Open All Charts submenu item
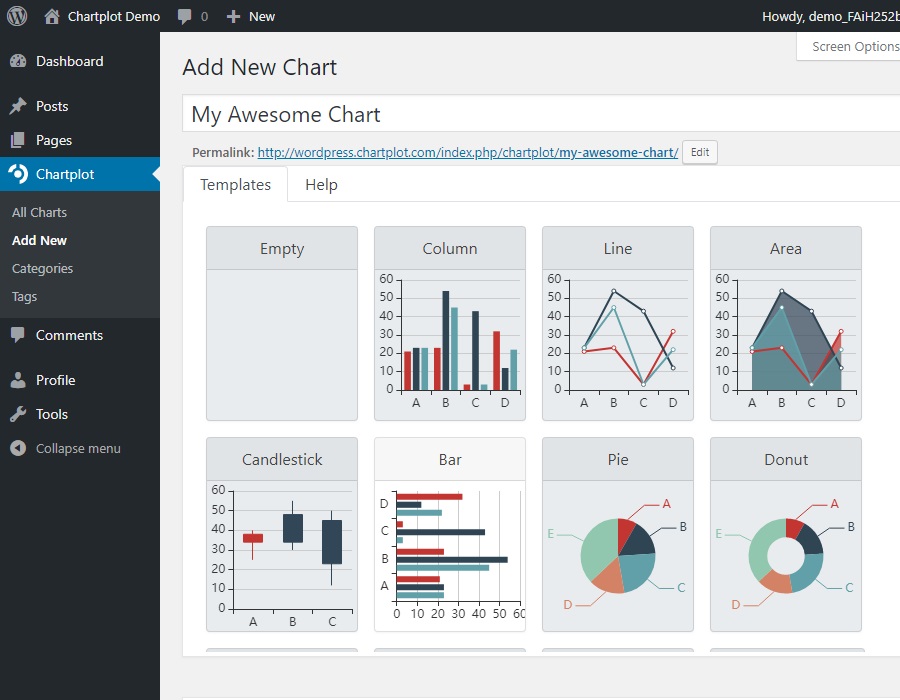Screen dimensions: 900x700 pyautogui.click(x=40, y=212)
